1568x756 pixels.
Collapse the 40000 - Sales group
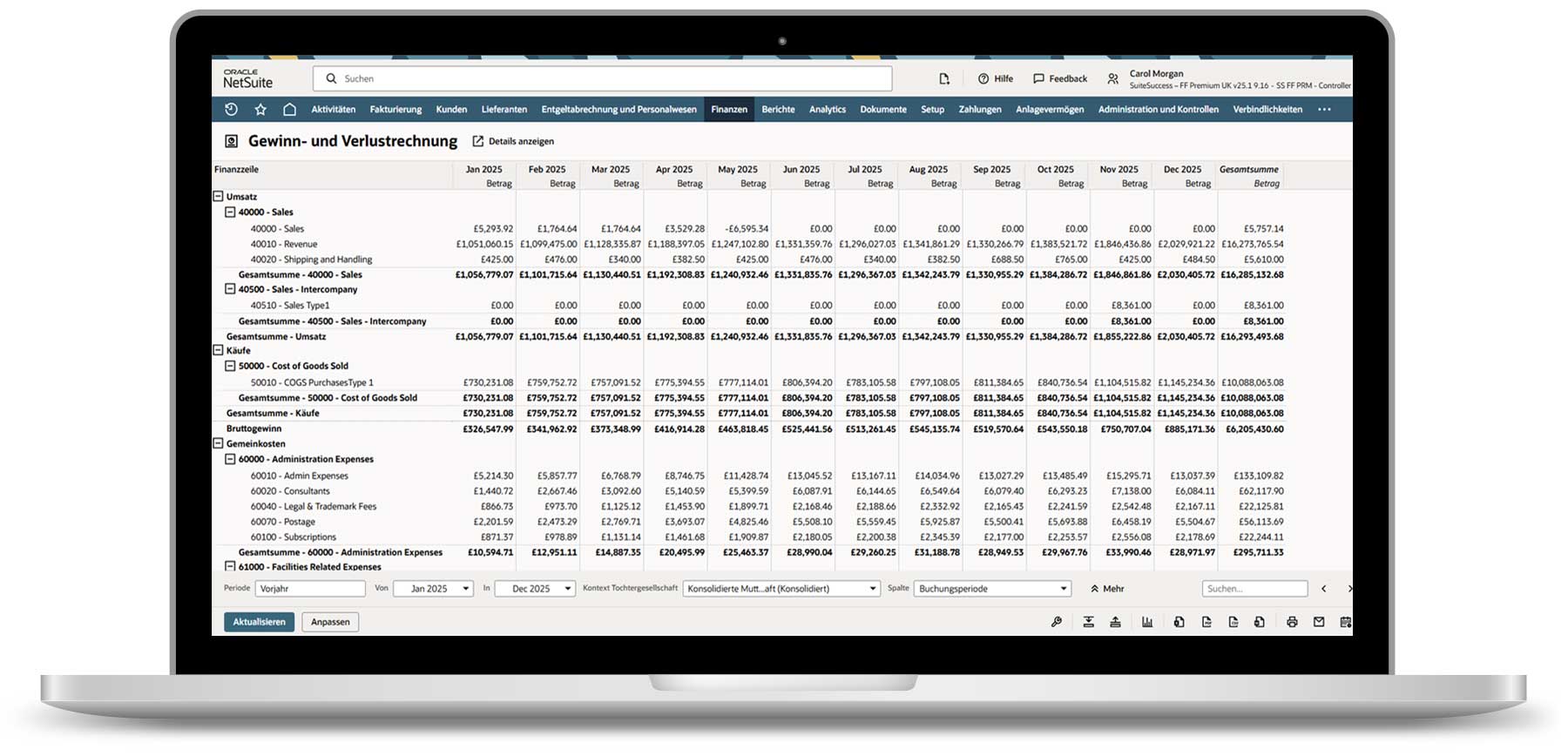(230, 212)
